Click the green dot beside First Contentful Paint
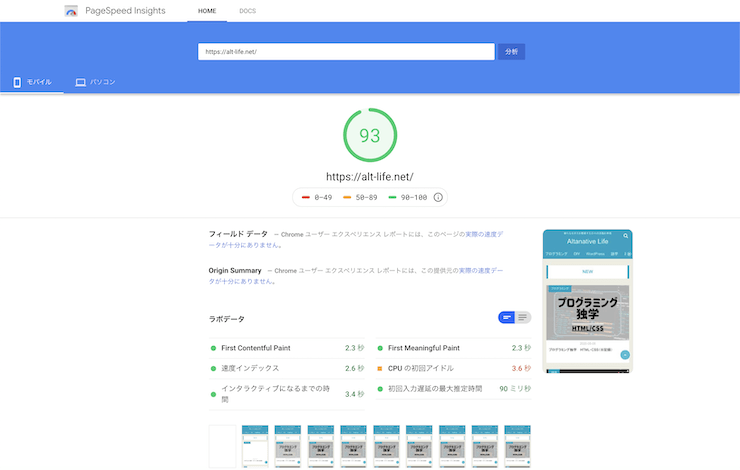Image resolution: width=740 pixels, height=470 pixels. [213, 348]
